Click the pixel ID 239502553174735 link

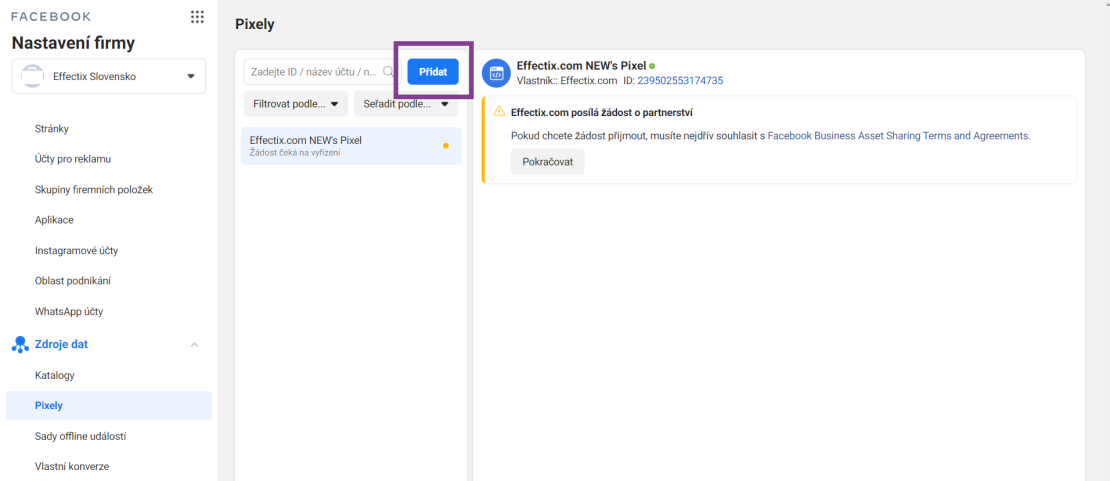tap(680, 81)
